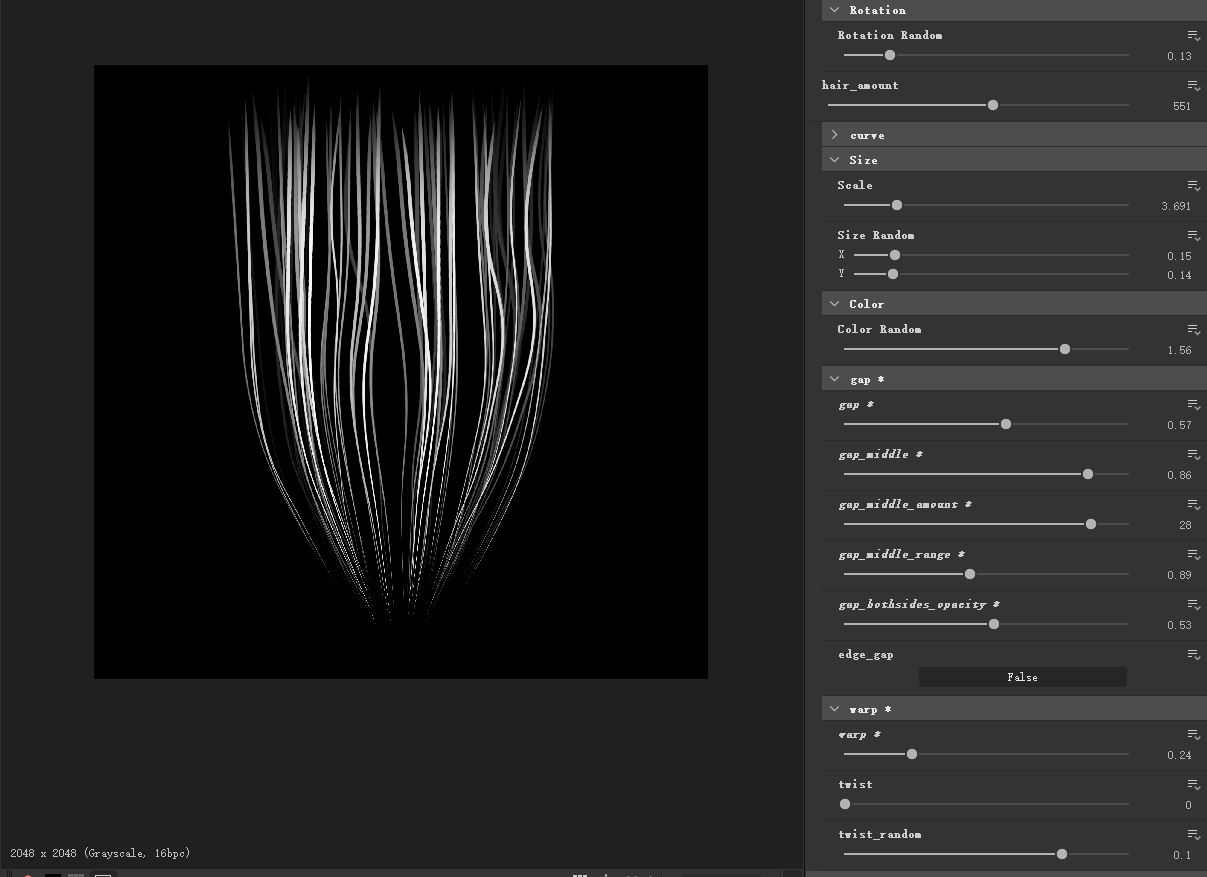Select the Rotation Random value 0.13
This screenshot has width=1207, height=877.
pyautogui.click(x=1179, y=56)
